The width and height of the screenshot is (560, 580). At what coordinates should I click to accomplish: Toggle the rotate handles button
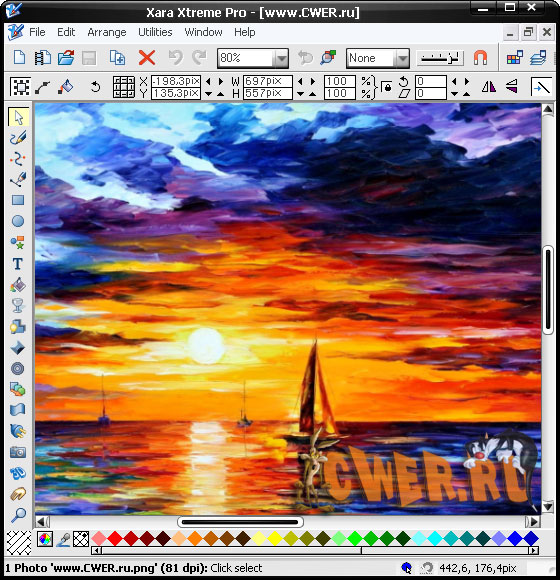coord(95,87)
